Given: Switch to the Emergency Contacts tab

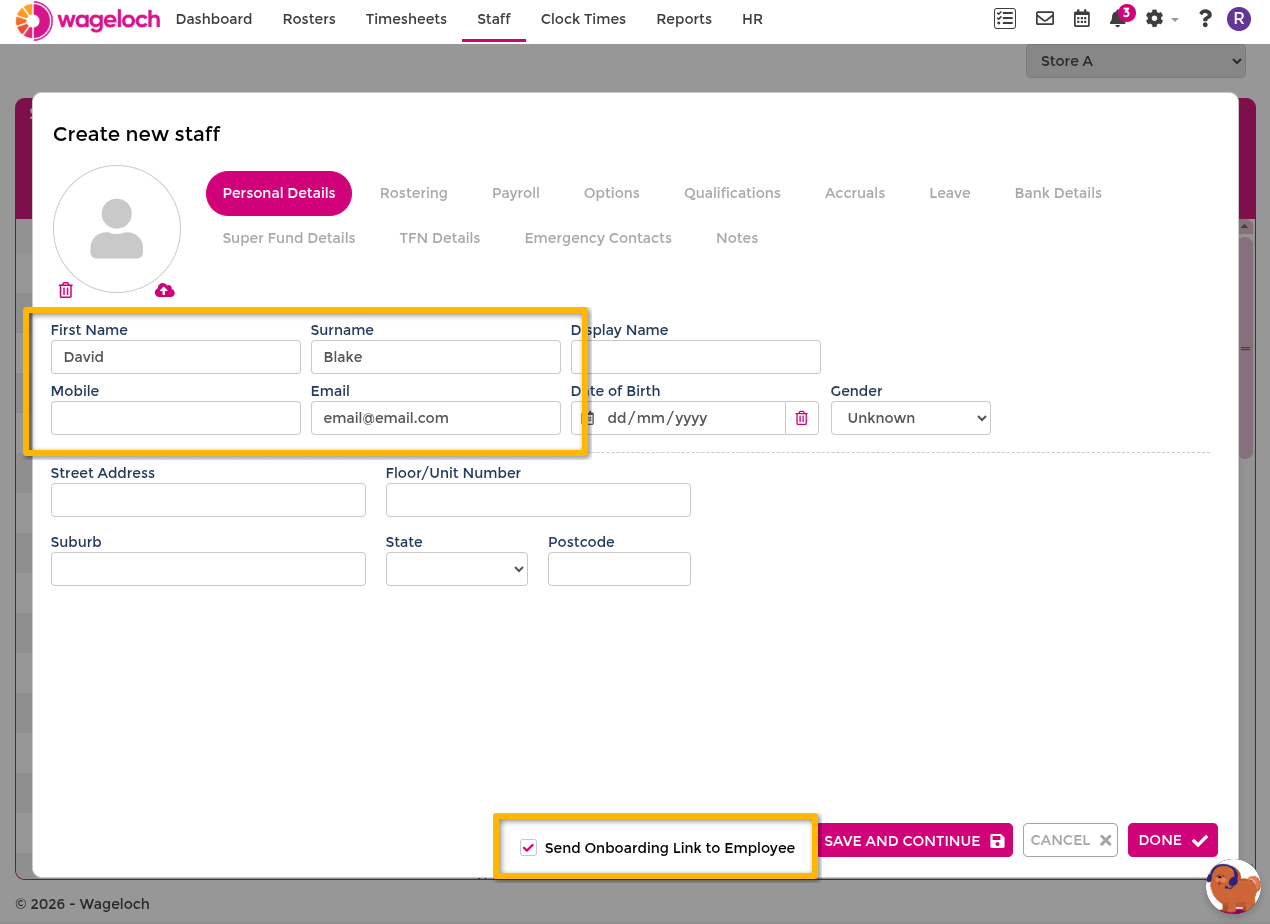Looking at the screenshot, I should pos(598,238).
